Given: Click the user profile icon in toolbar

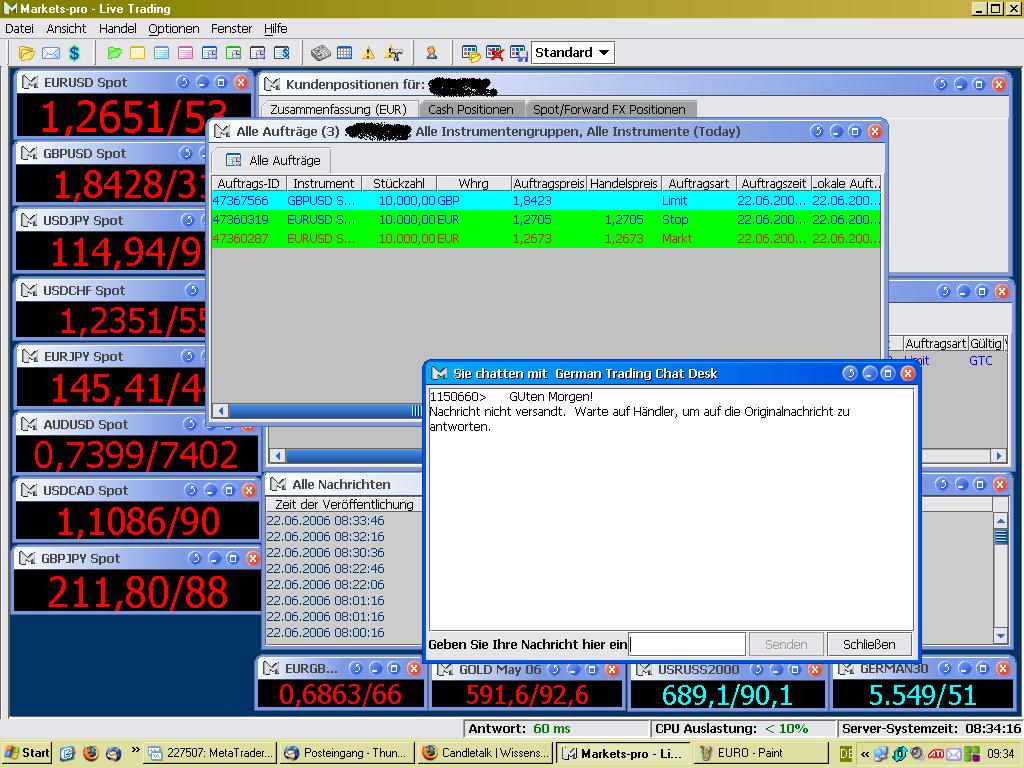Looking at the screenshot, I should pos(431,53).
